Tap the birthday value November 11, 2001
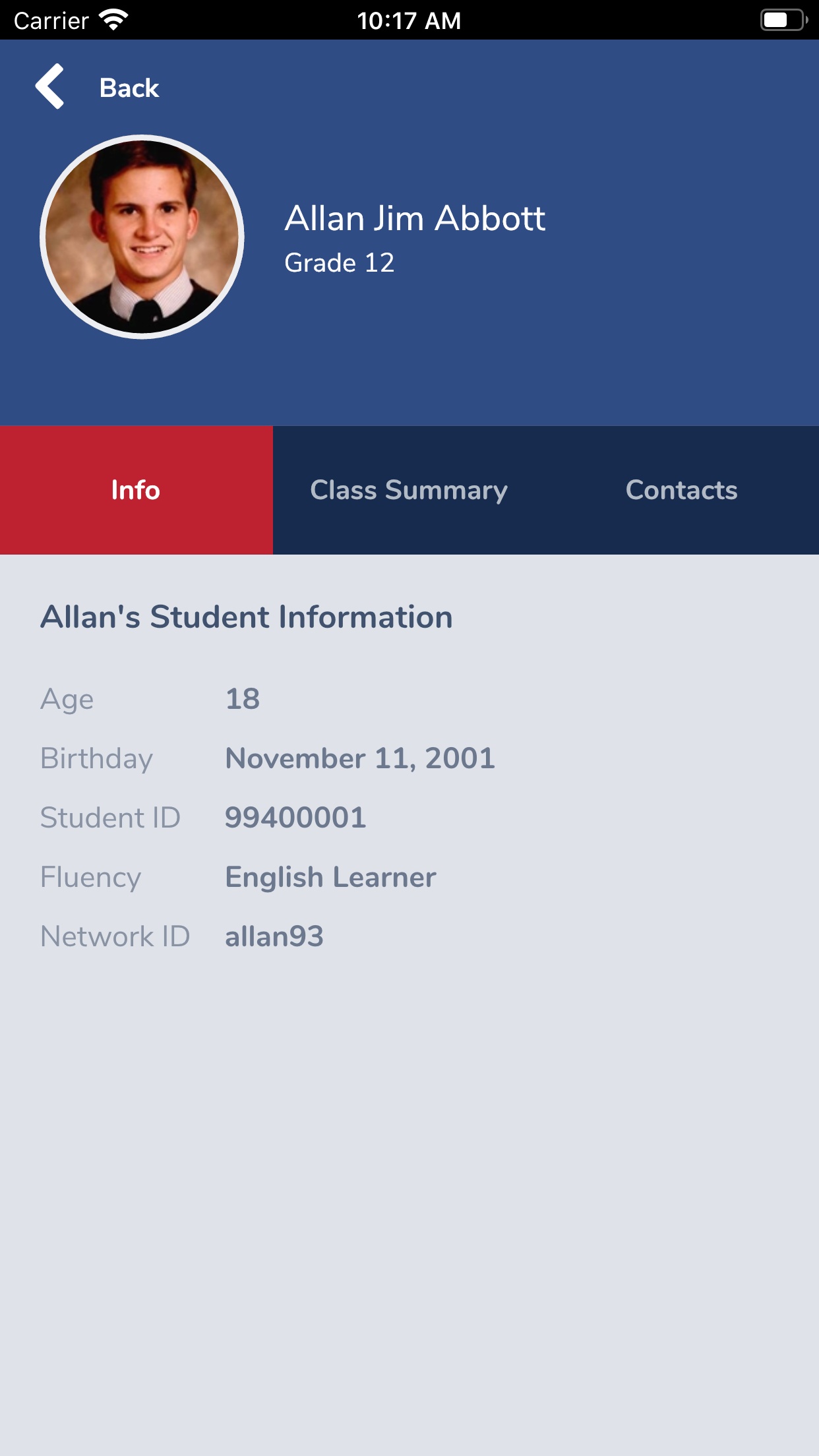 360,758
